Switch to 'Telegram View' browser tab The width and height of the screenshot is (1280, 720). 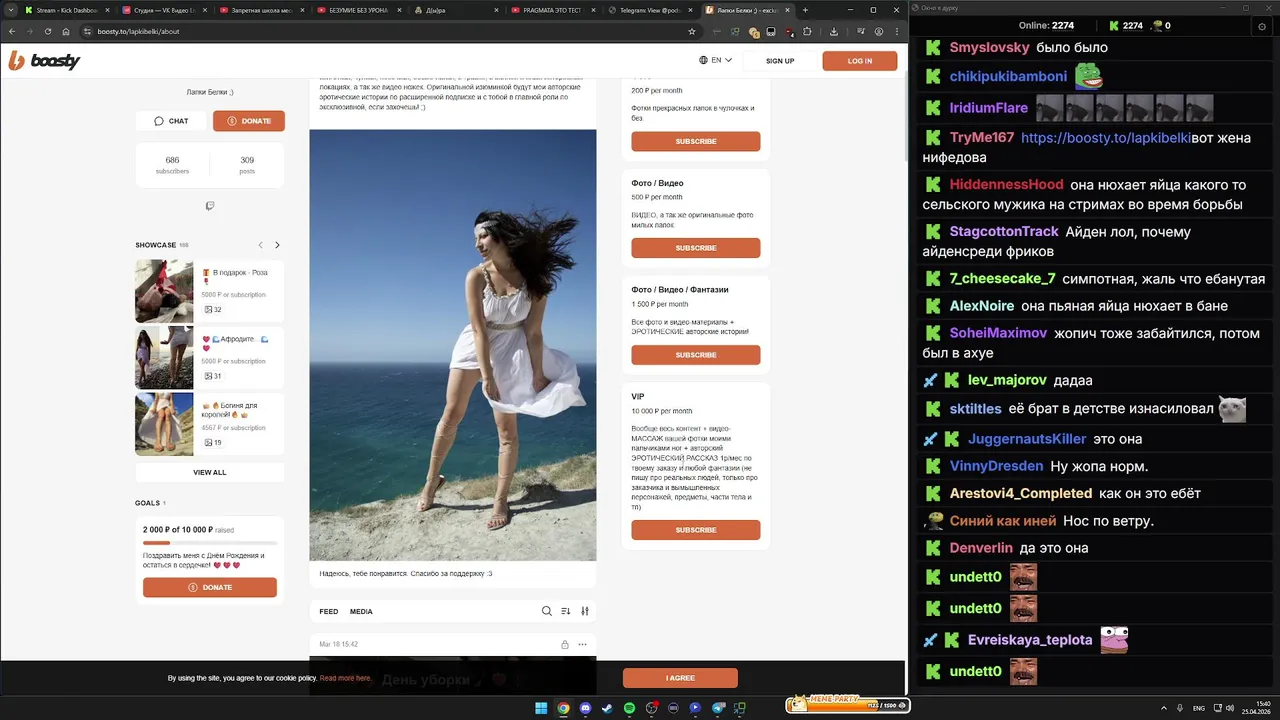[x=649, y=10]
